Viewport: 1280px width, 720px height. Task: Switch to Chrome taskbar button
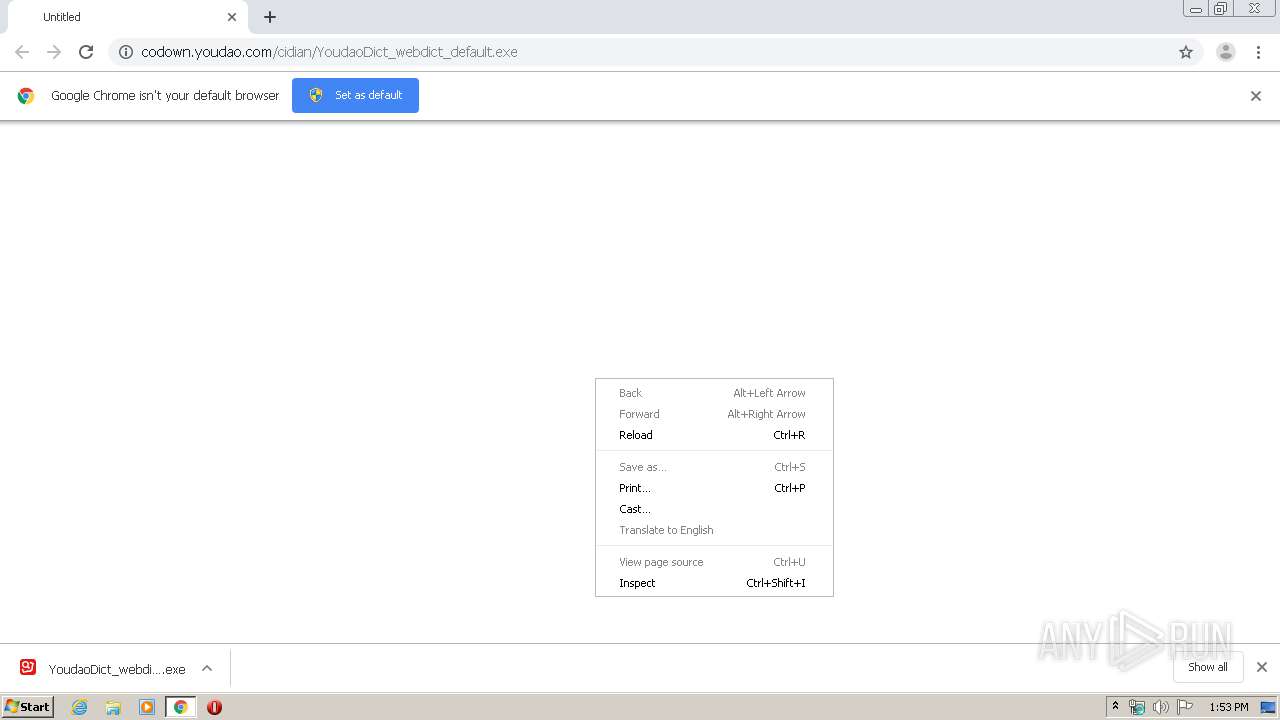click(181, 707)
